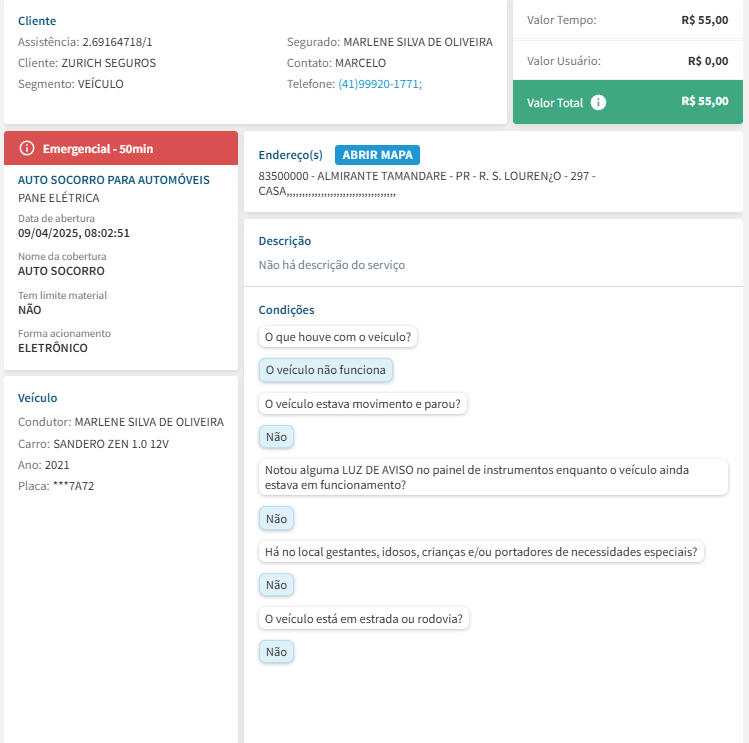
Task: Click 'O veículo estava movimento e parou?' question
Action: (x=363, y=404)
